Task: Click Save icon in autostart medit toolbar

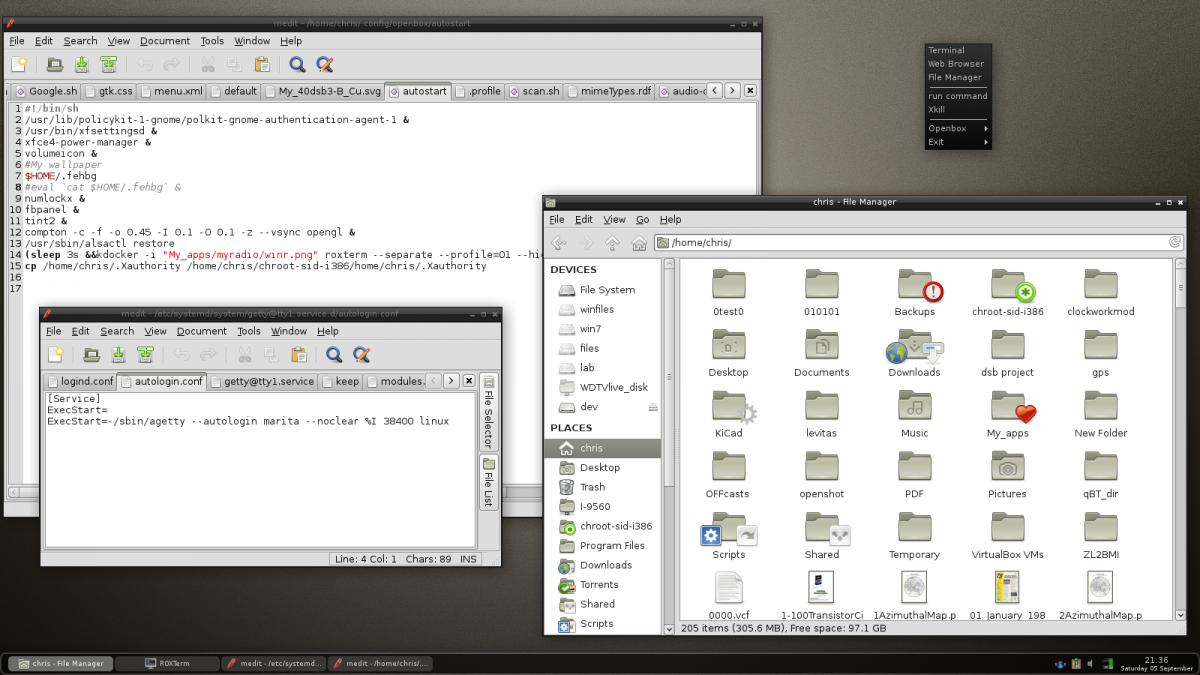Action: click(82, 65)
